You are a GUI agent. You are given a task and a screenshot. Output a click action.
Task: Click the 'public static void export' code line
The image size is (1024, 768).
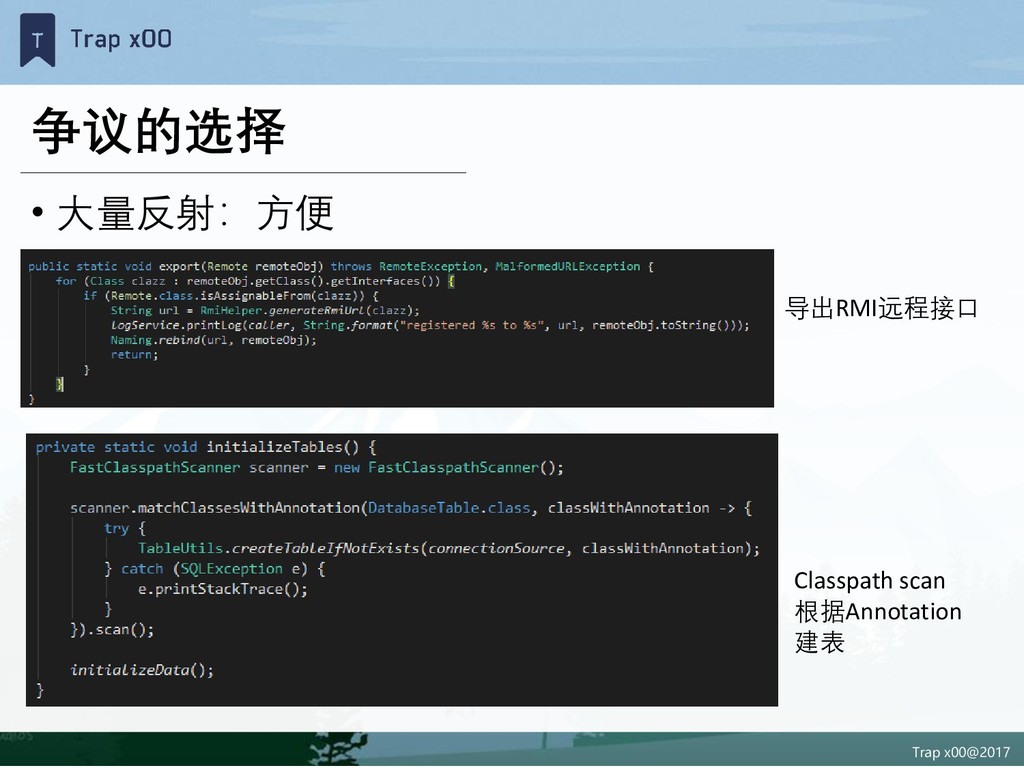click(340, 266)
